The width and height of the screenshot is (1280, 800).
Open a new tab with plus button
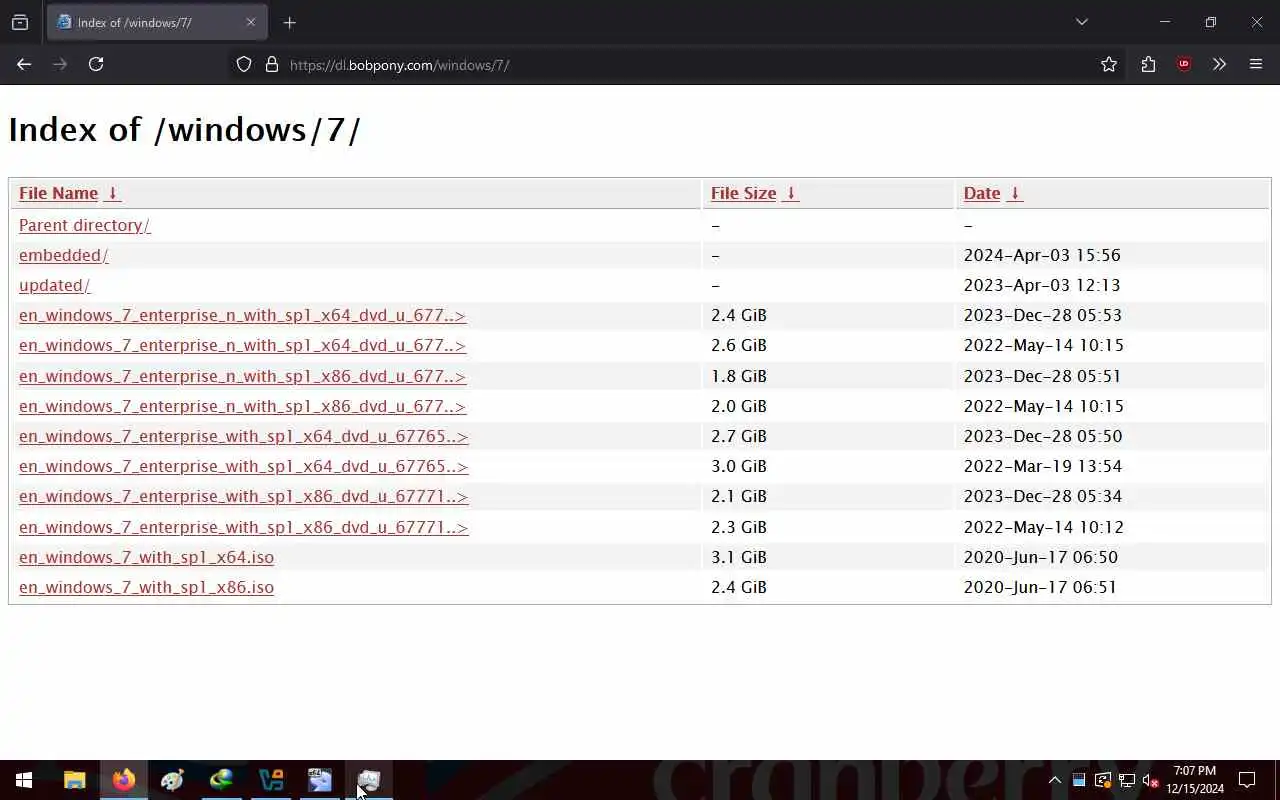289,22
